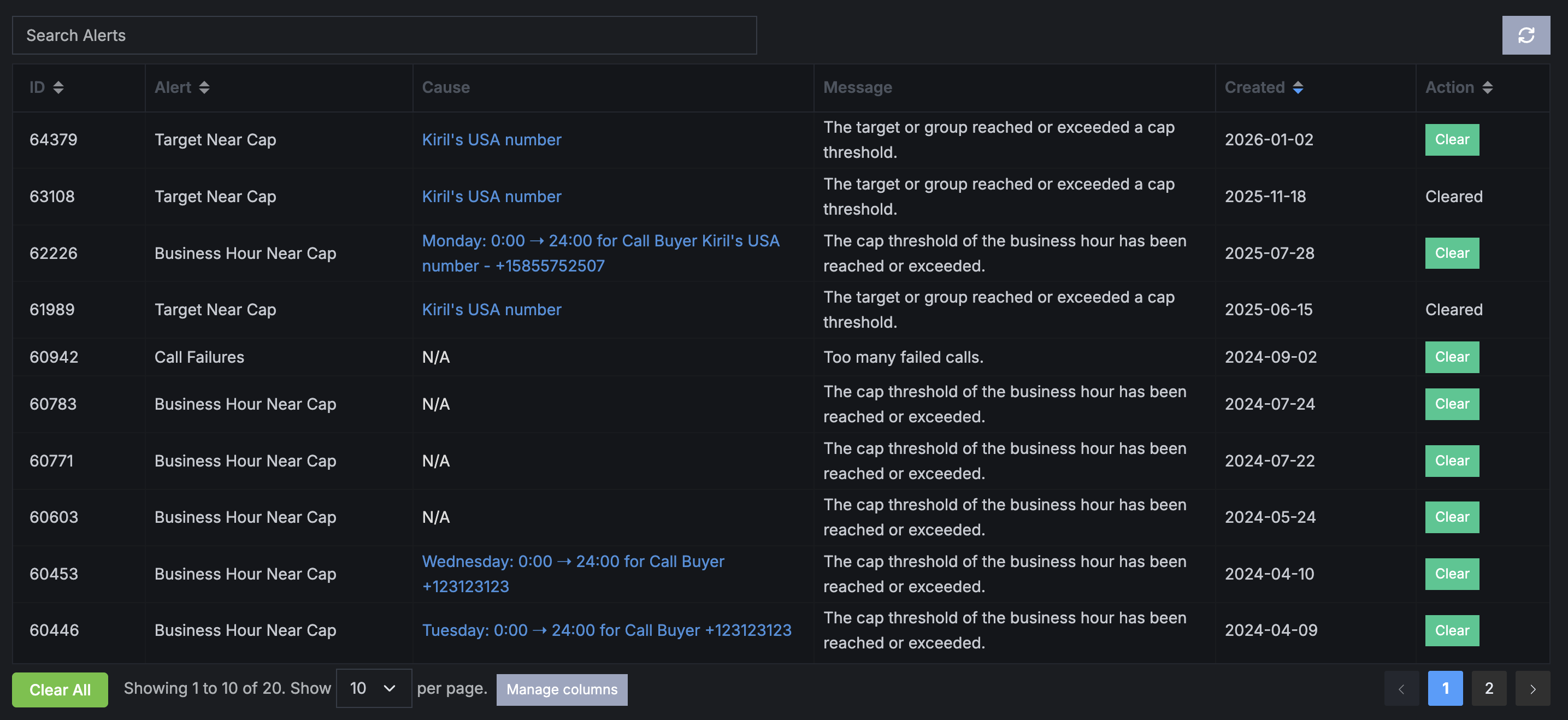
Task: Open page 2 of alerts
Action: [x=1488, y=688]
